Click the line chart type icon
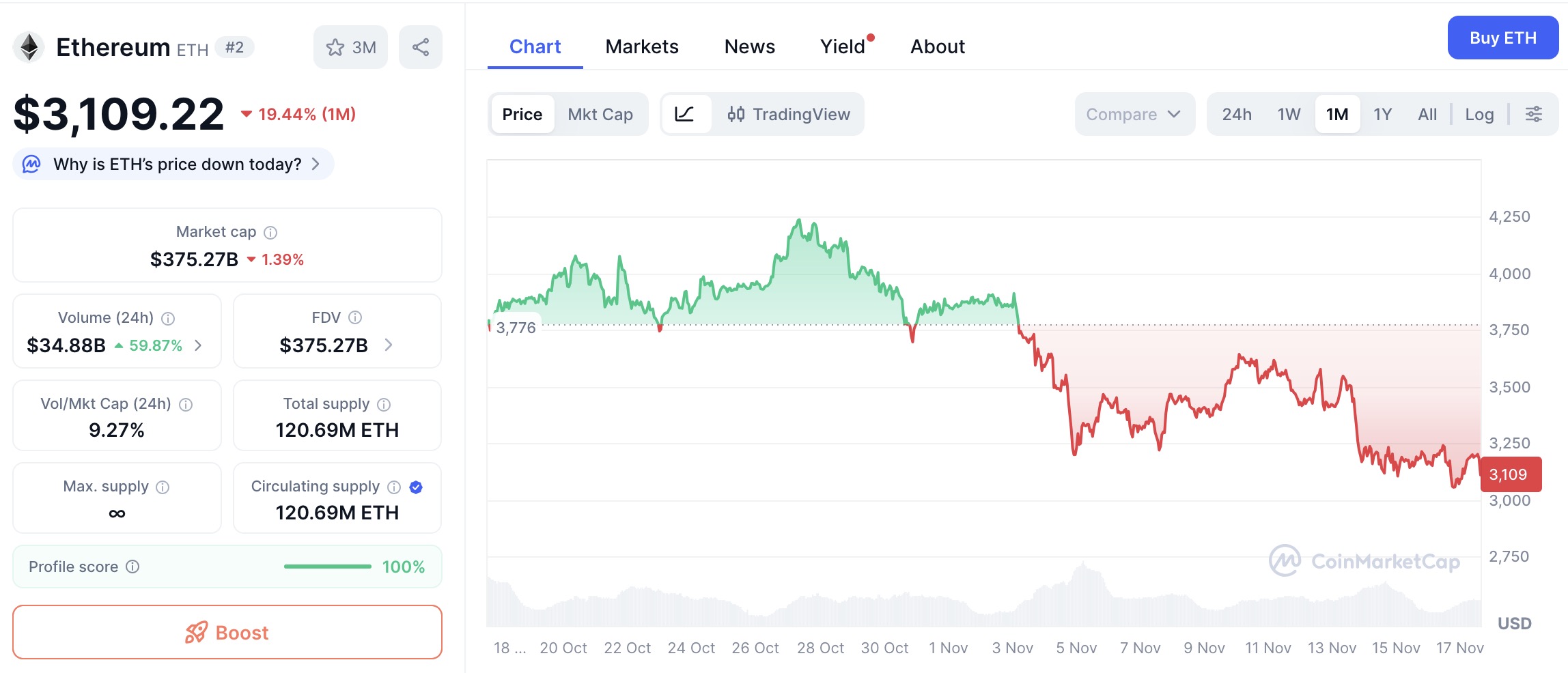The height and width of the screenshot is (673, 1568). click(x=684, y=114)
